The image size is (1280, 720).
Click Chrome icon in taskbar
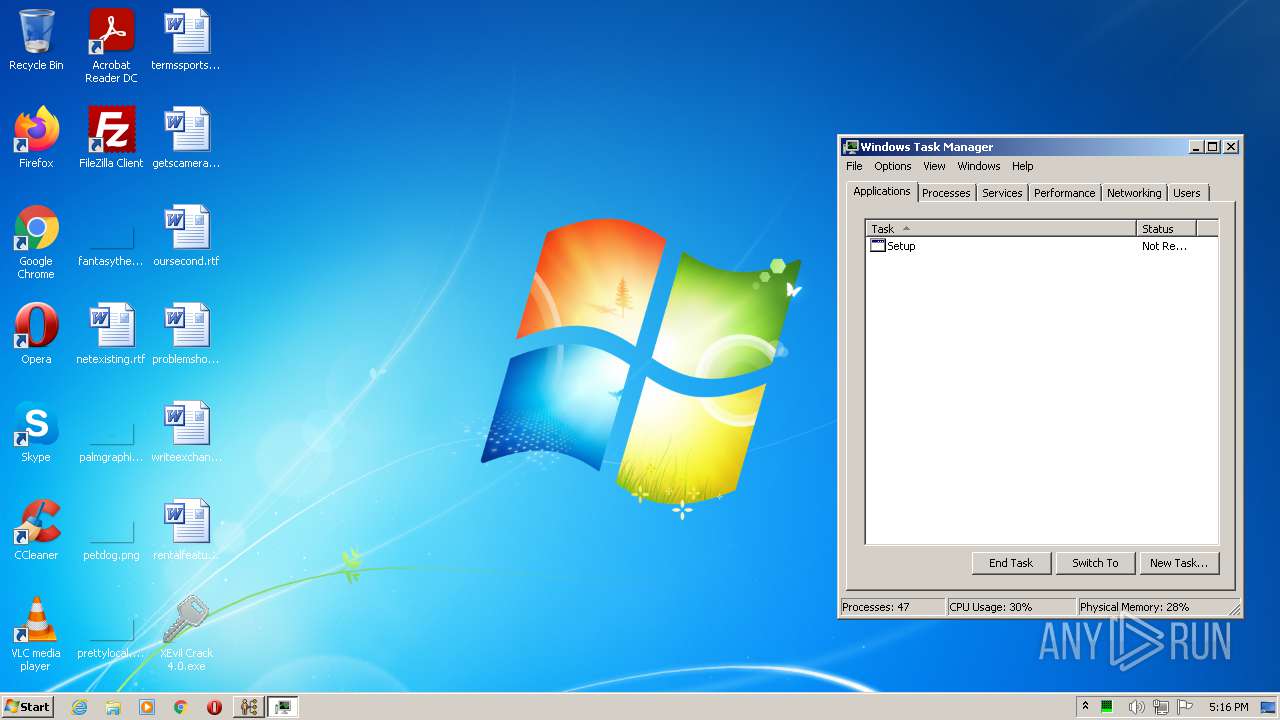[181, 707]
